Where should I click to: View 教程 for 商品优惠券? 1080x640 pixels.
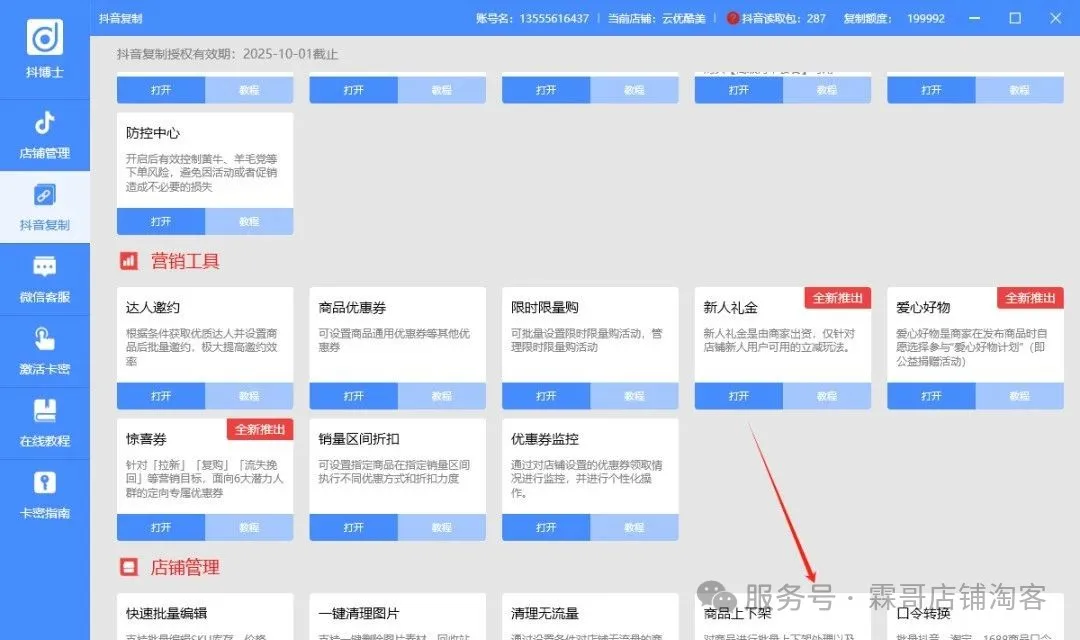[441, 396]
